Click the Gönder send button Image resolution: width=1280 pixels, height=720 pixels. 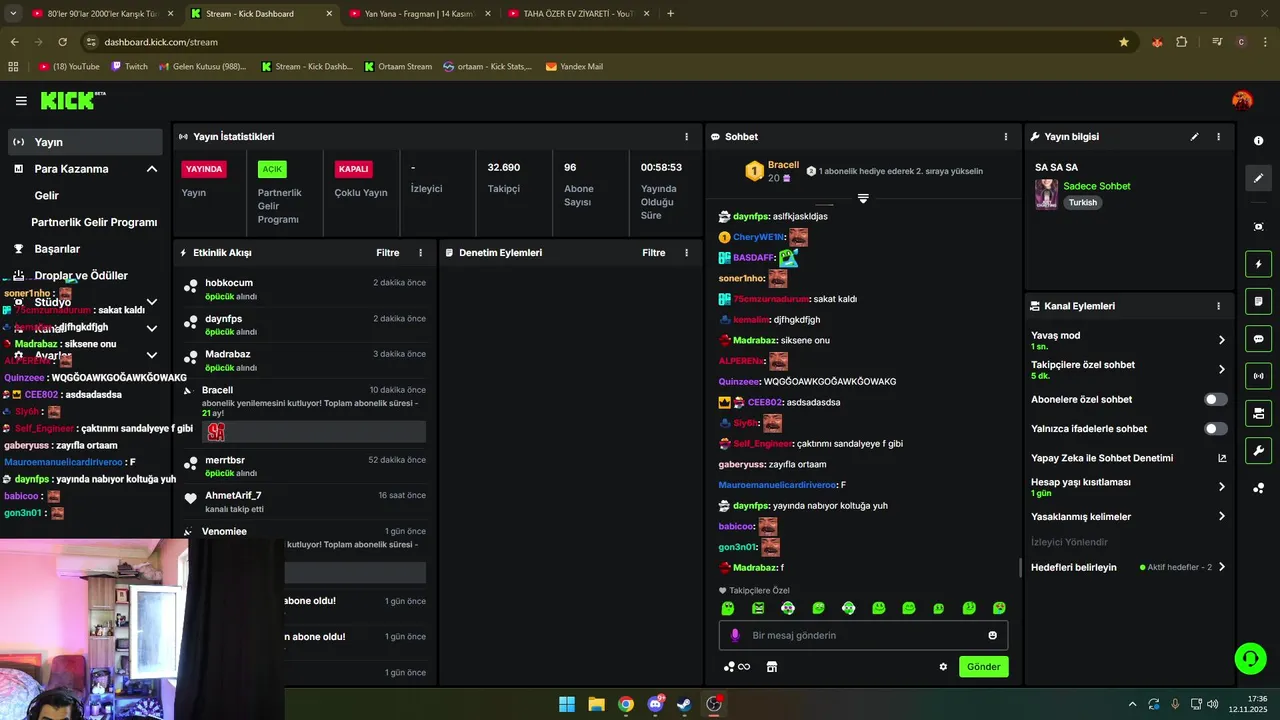[x=983, y=667]
